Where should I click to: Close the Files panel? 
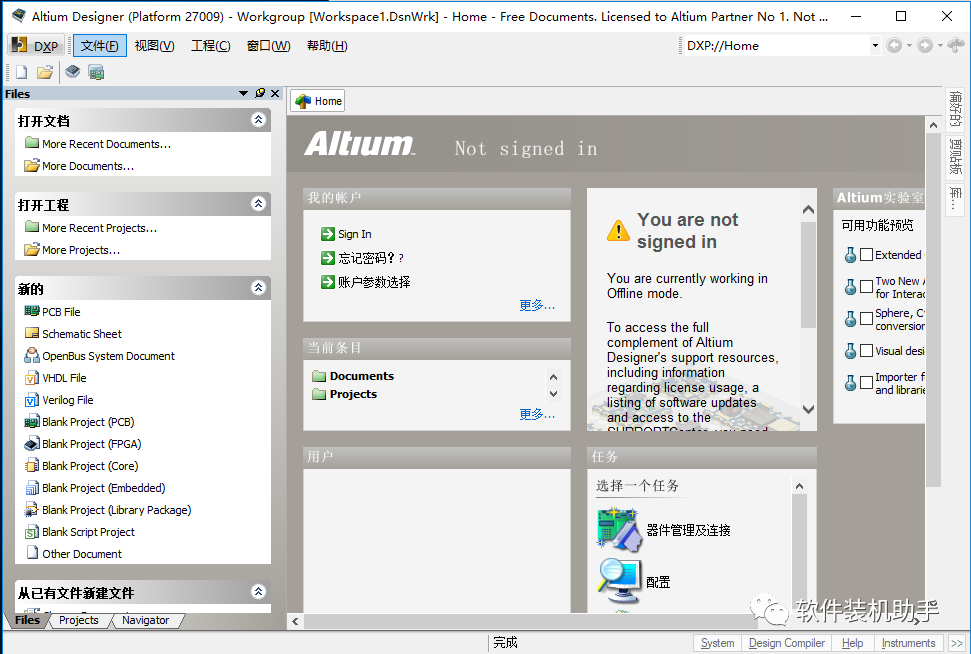click(x=275, y=94)
